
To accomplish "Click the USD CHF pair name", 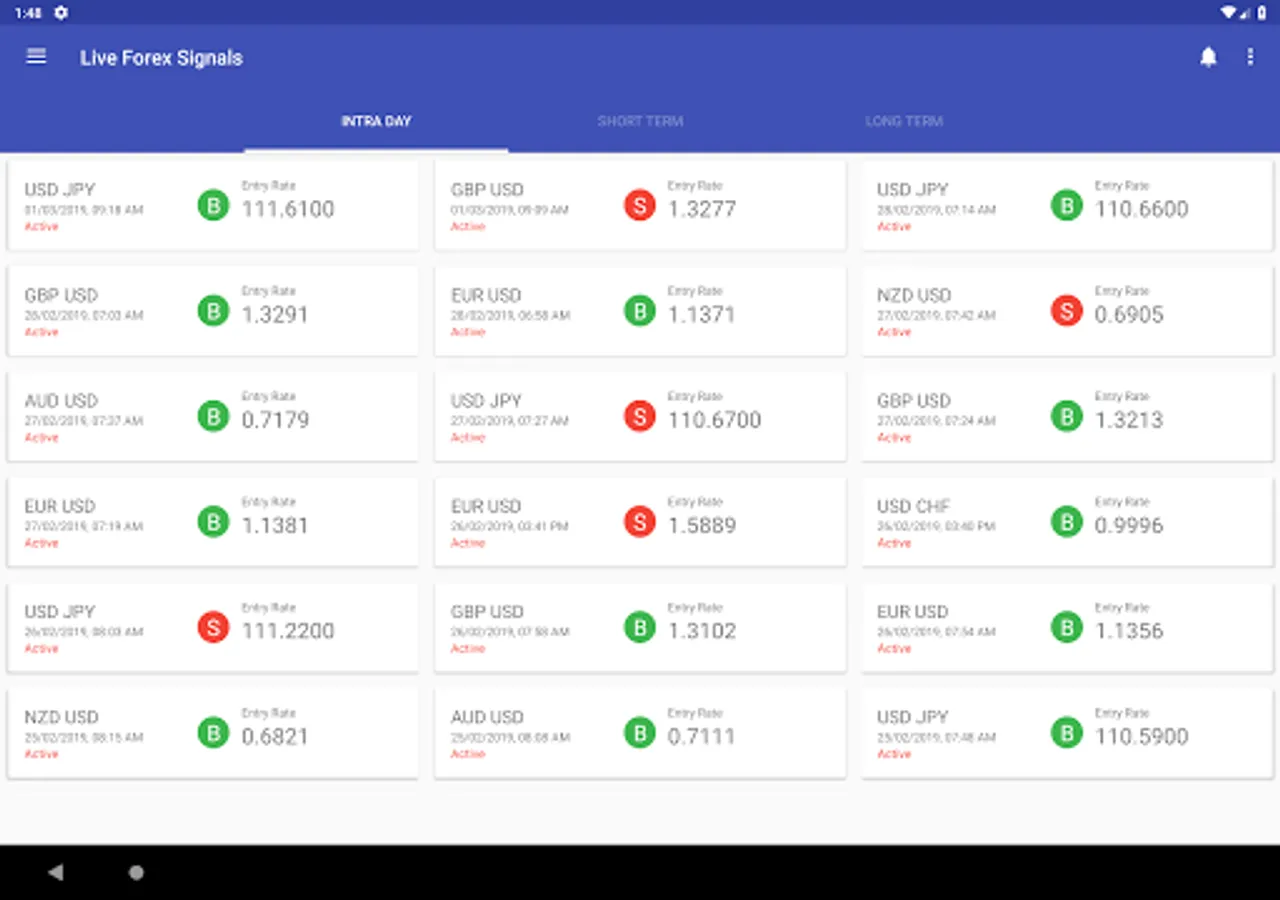I will click(x=913, y=506).
